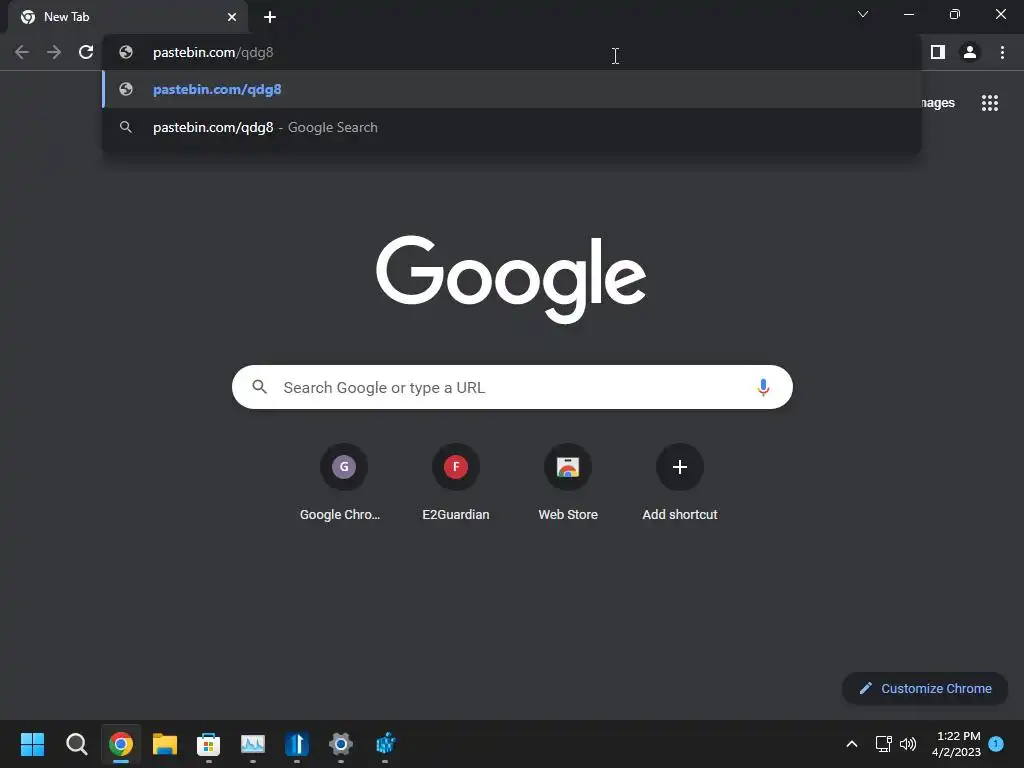
Task: Select the highlighted pastebin.com/qdg8 URL suggestion
Action: pyautogui.click(x=512, y=89)
